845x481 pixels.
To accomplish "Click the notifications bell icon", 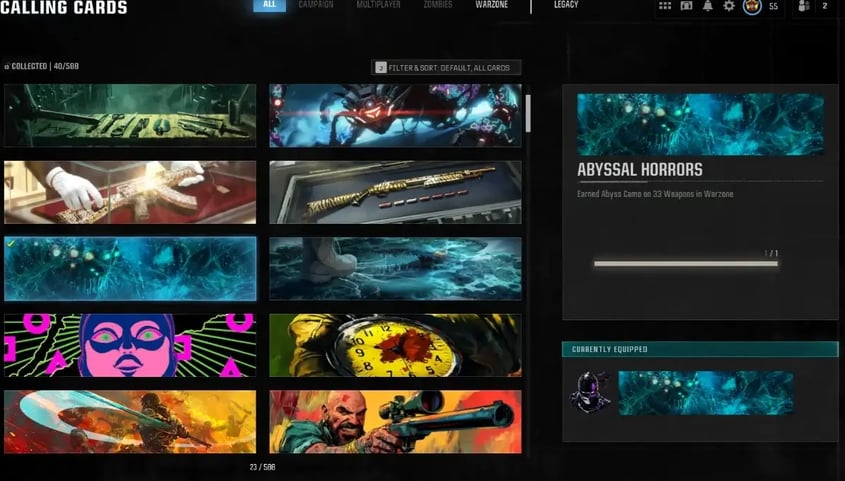I will [708, 6].
